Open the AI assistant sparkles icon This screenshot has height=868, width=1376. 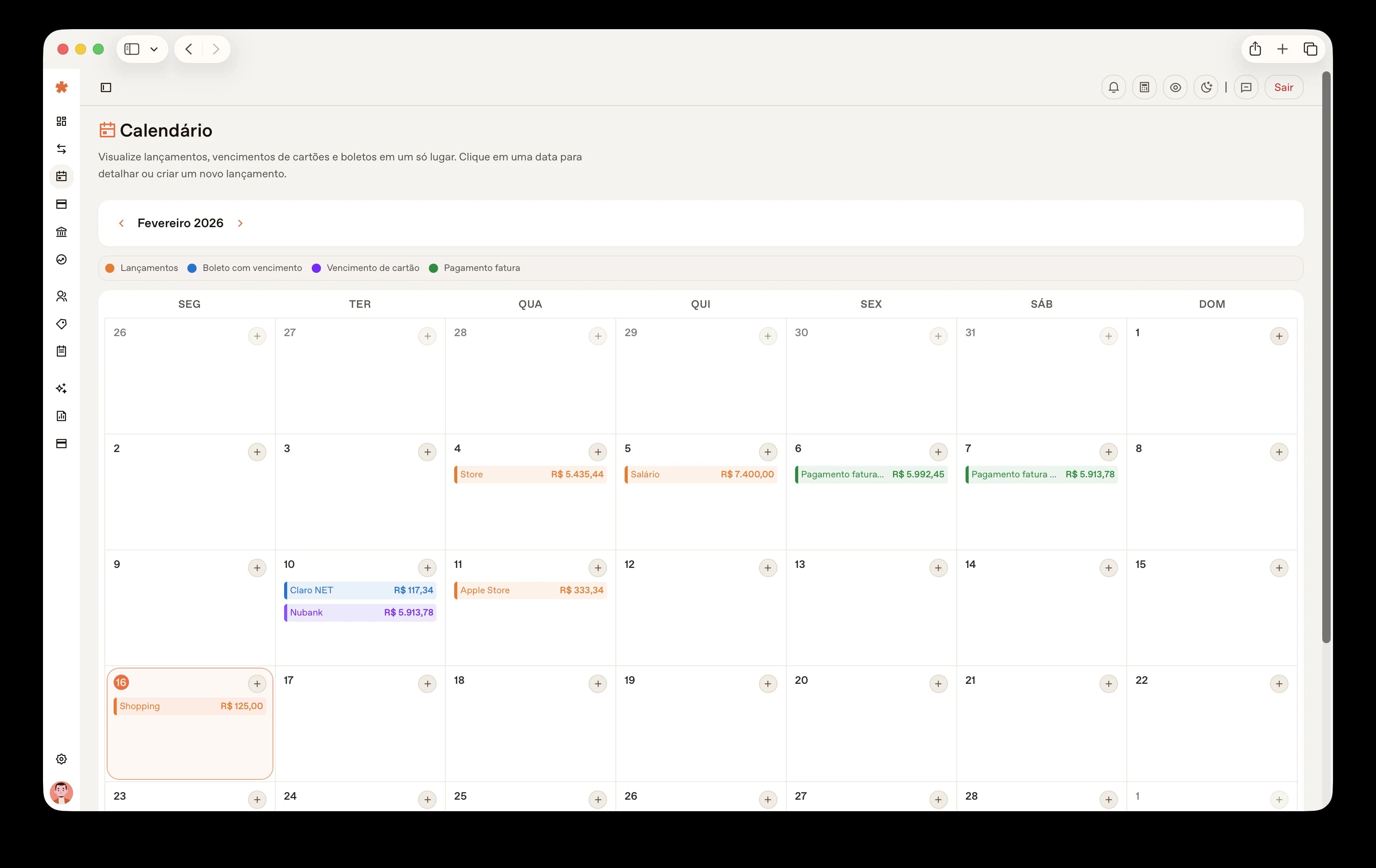(x=61, y=388)
